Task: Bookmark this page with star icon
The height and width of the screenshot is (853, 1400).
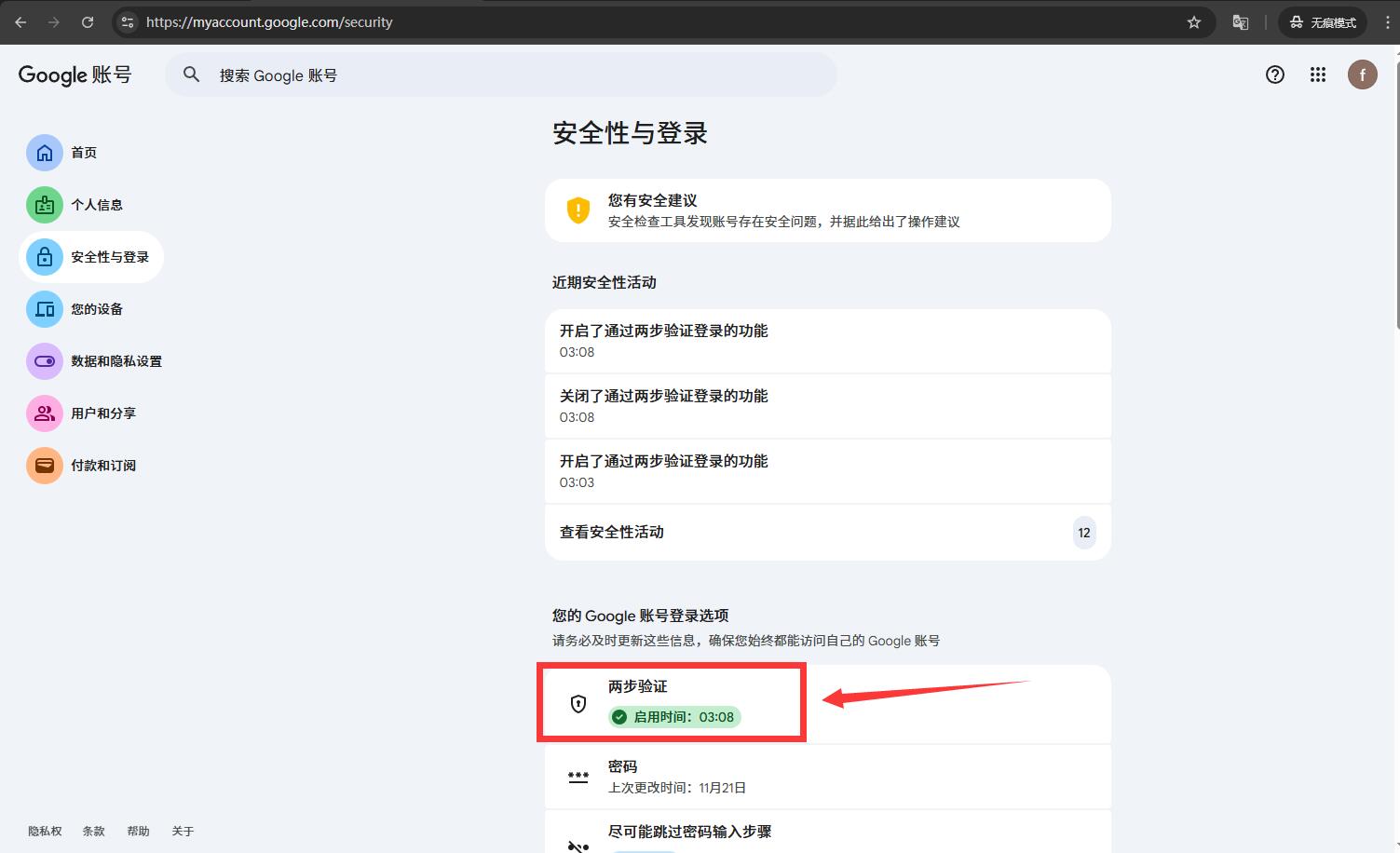Action: point(1194,22)
